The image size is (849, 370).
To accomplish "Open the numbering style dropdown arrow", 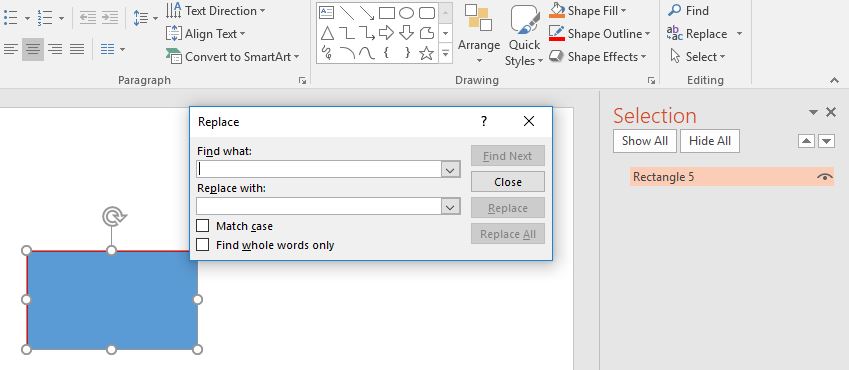I will (x=61, y=18).
